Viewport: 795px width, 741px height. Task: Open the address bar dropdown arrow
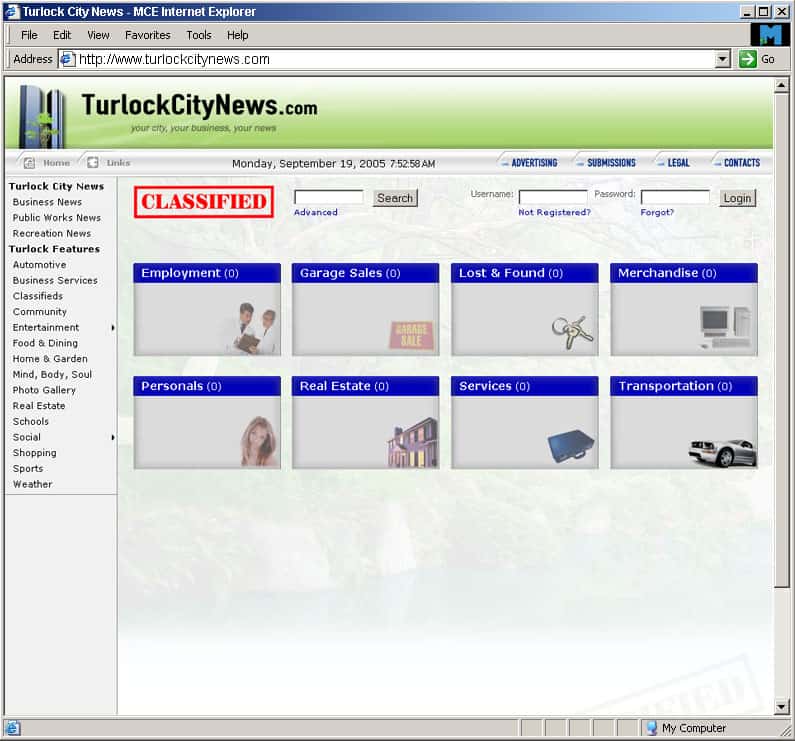click(x=723, y=59)
